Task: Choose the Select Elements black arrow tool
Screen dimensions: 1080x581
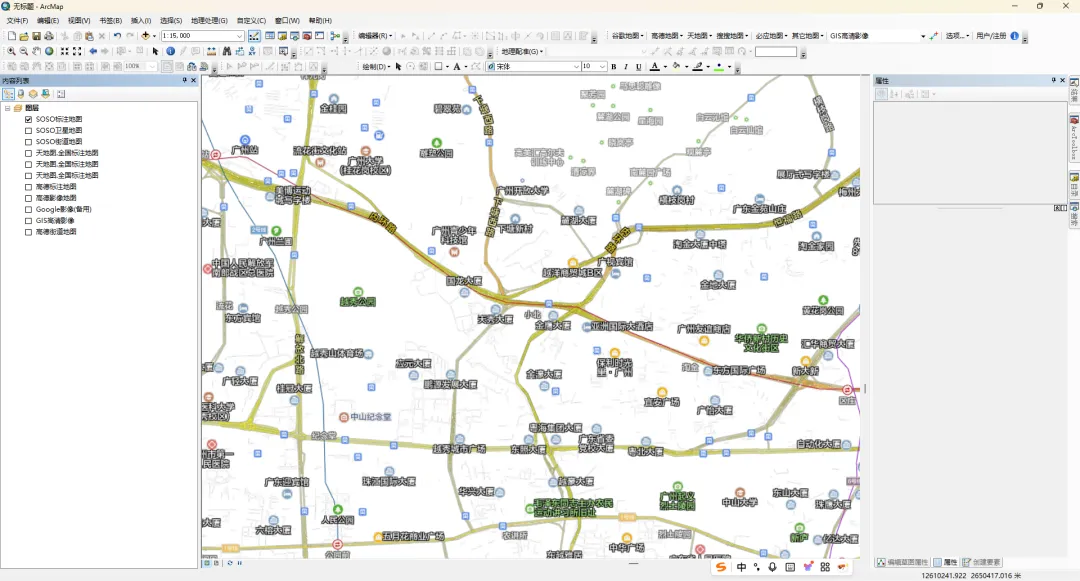Action: tap(156, 51)
